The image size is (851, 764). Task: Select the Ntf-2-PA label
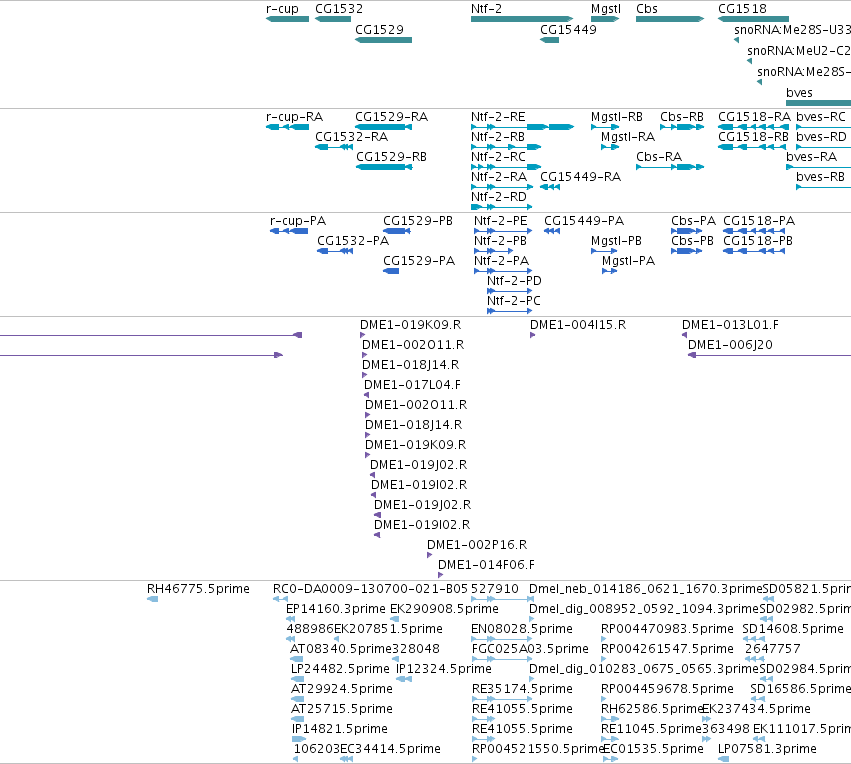pyautogui.click(x=501, y=260)
